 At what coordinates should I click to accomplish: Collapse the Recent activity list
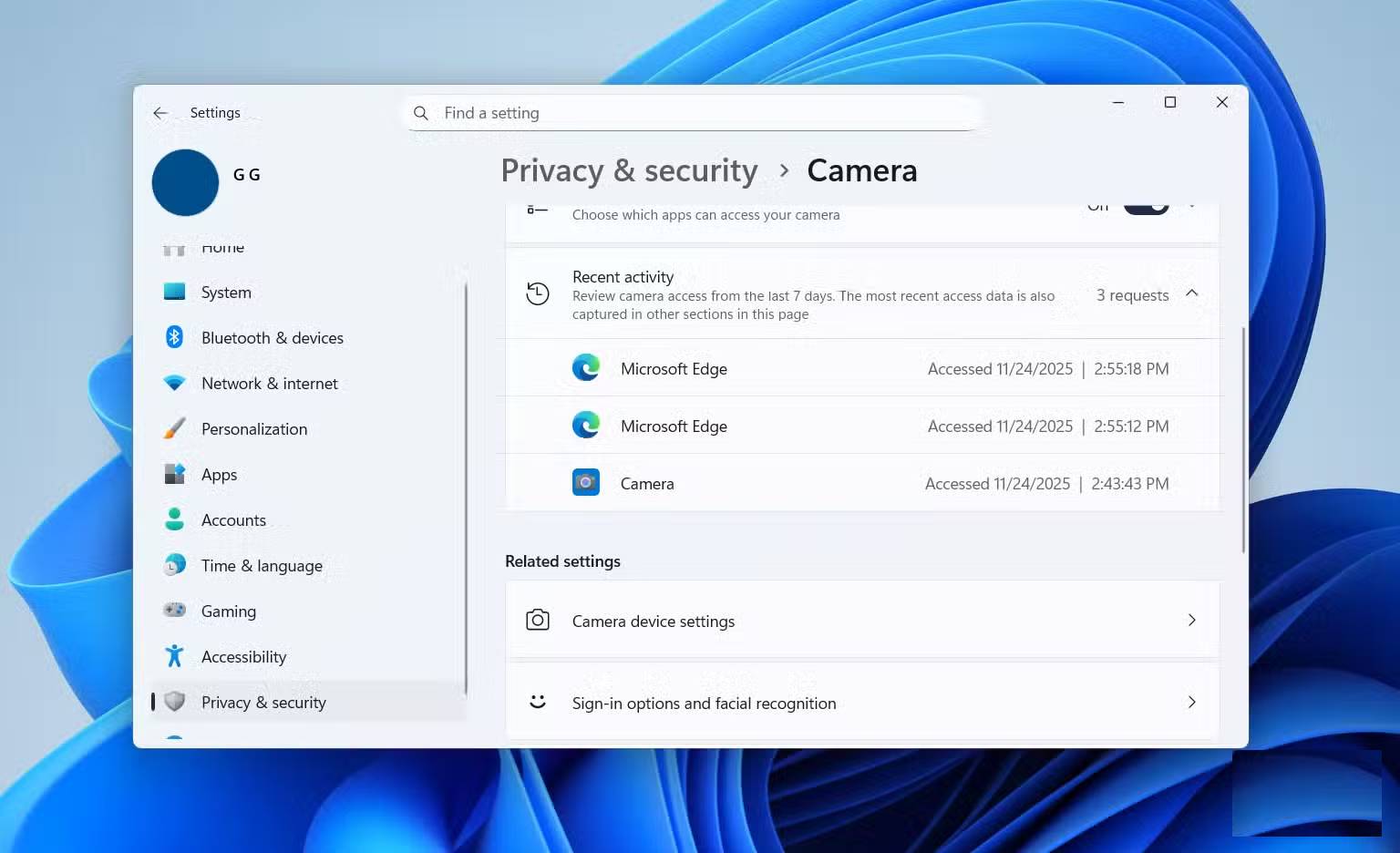(1192, 294)
